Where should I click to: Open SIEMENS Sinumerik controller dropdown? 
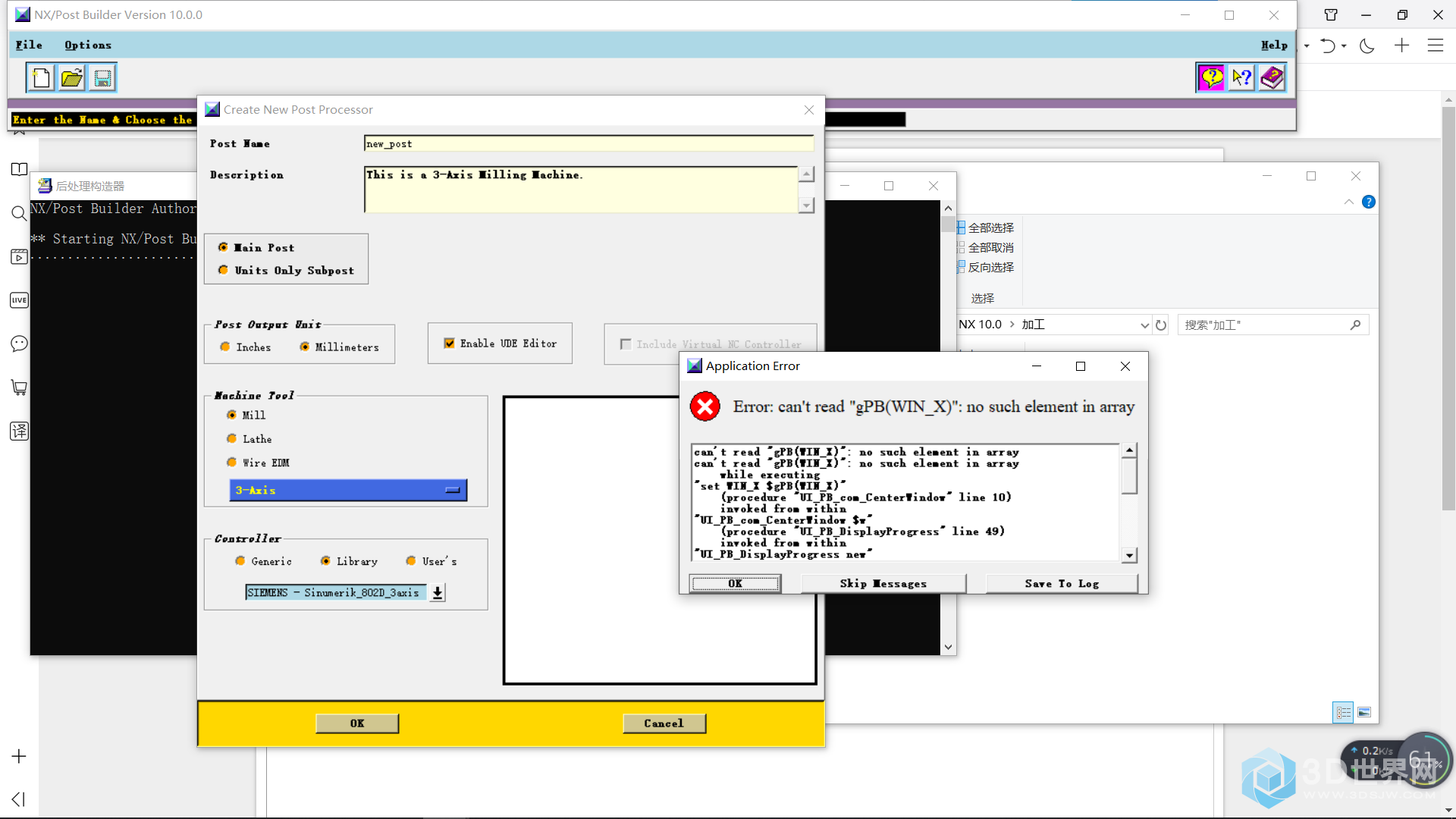(438, 592)
